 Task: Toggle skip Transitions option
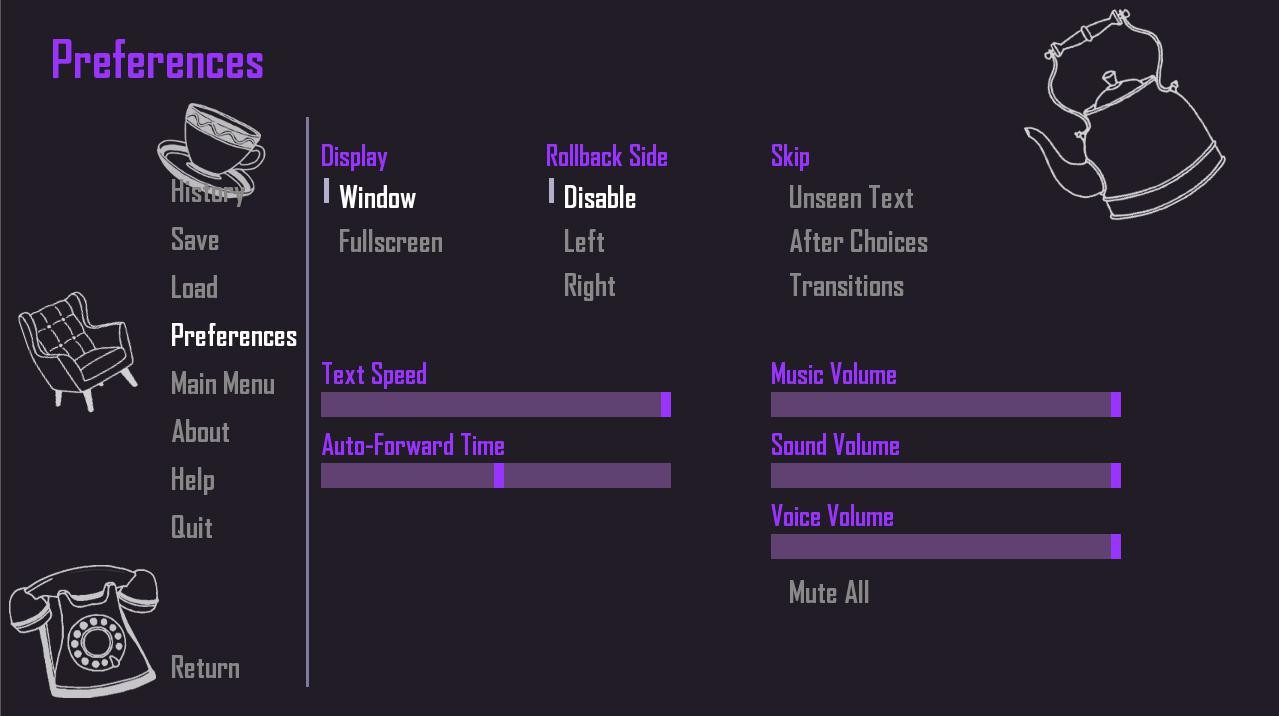(x=846, y=286)
